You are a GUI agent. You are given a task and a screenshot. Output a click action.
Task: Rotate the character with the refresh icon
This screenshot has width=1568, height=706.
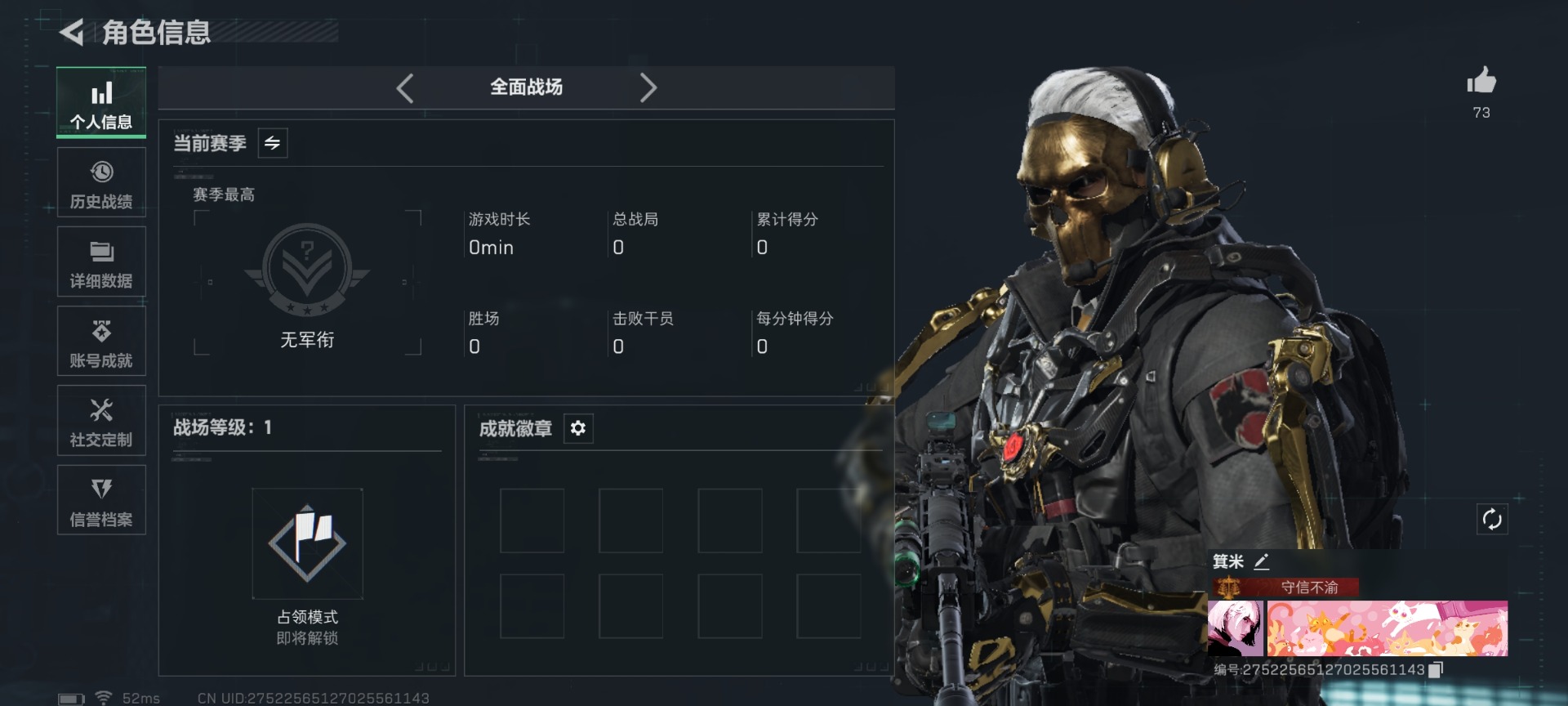(1492, 519)
